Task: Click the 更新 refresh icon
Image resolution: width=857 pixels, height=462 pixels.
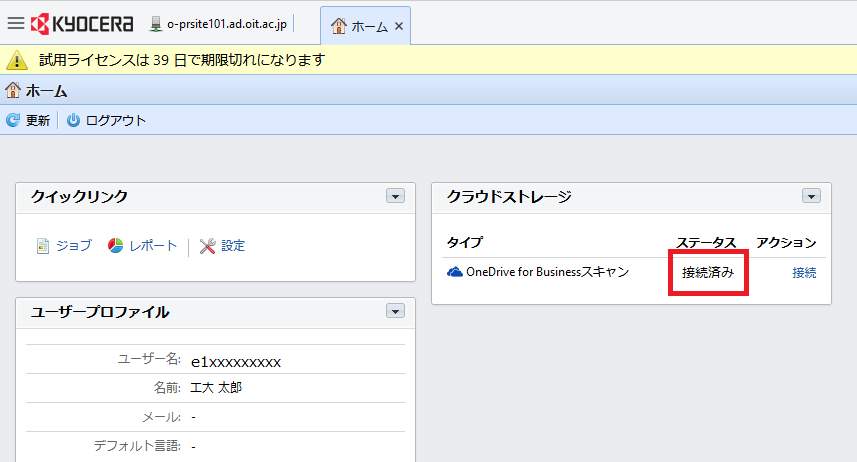Action: [13, 120]
